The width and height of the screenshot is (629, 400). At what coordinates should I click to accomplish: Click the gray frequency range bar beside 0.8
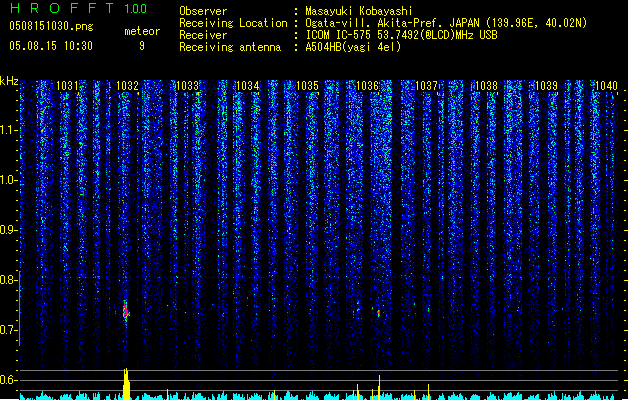20,308
